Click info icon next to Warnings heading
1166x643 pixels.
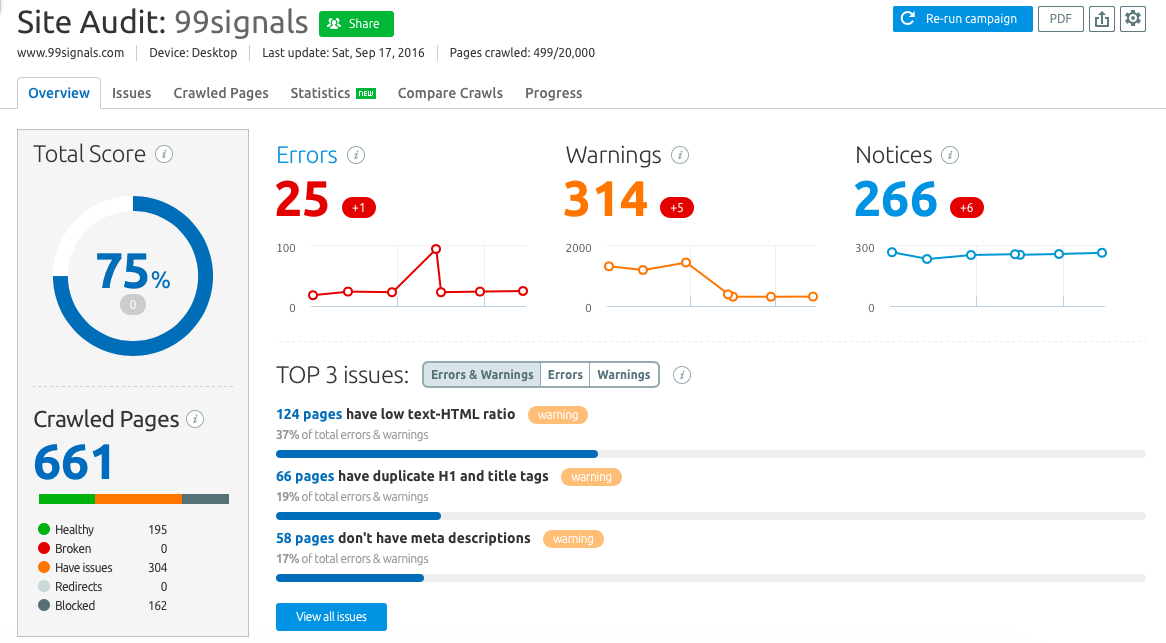(x=680, y=155)
